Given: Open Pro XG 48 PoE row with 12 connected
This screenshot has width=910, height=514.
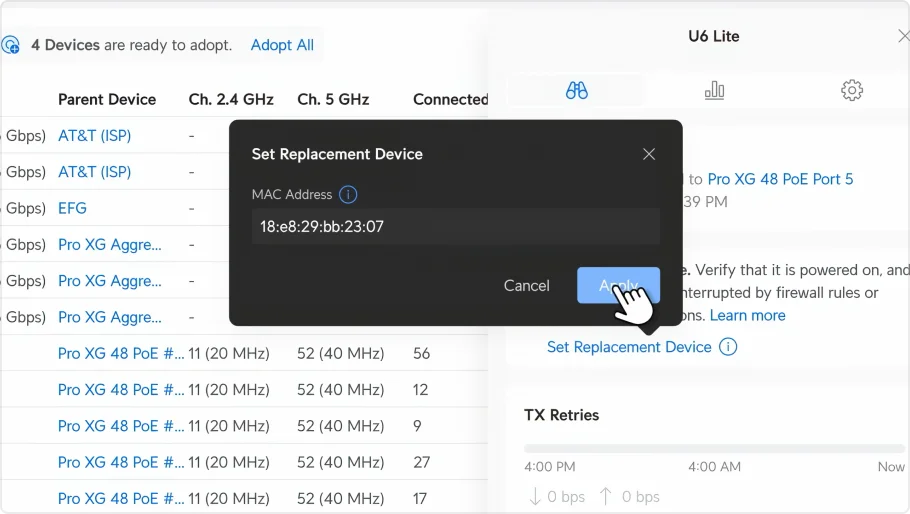Looking at the screenshot, I should [121, 390].
